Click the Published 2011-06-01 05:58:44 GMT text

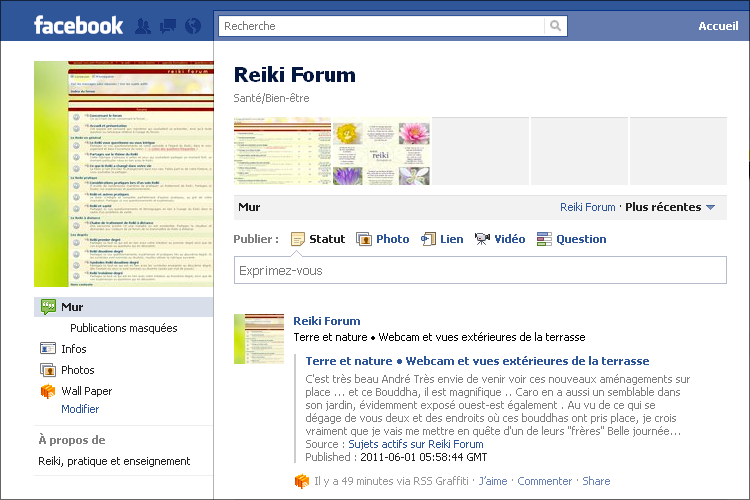point(396,457)
